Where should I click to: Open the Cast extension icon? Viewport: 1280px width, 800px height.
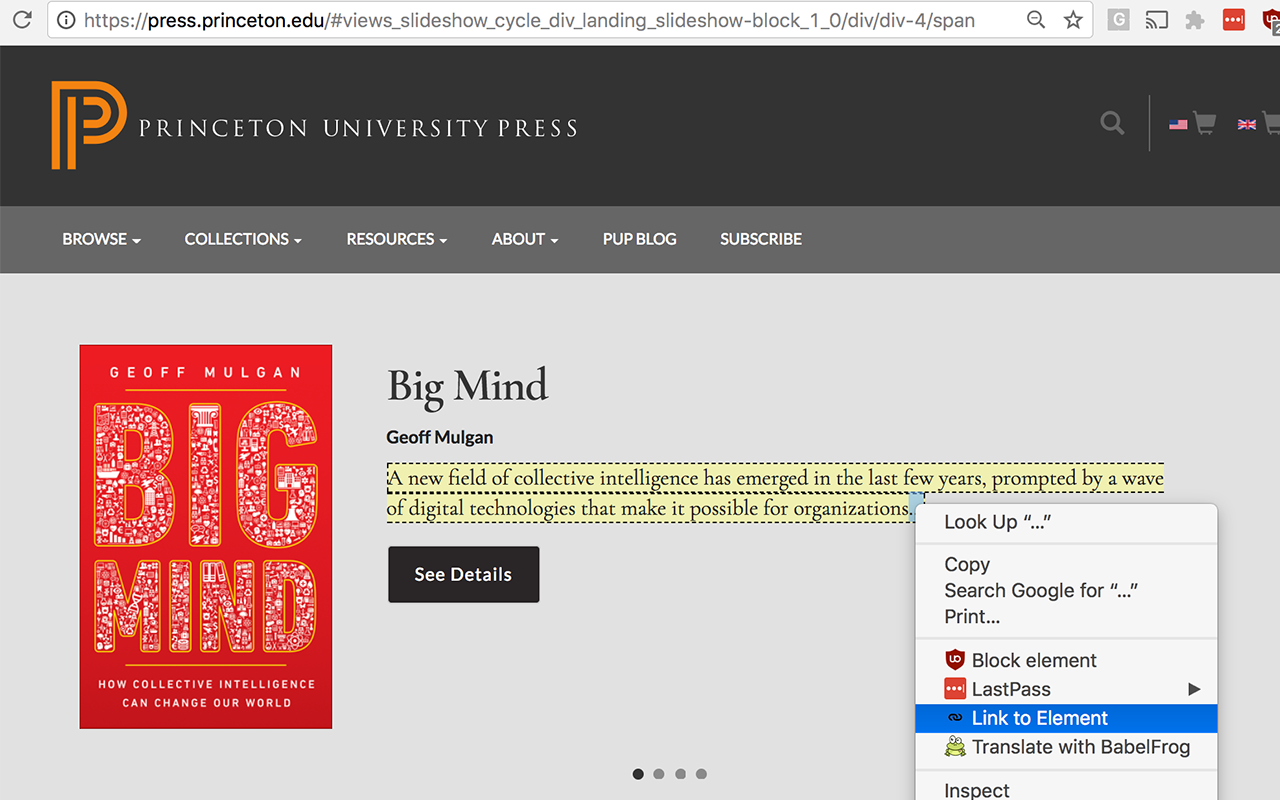pos(1157,20)
